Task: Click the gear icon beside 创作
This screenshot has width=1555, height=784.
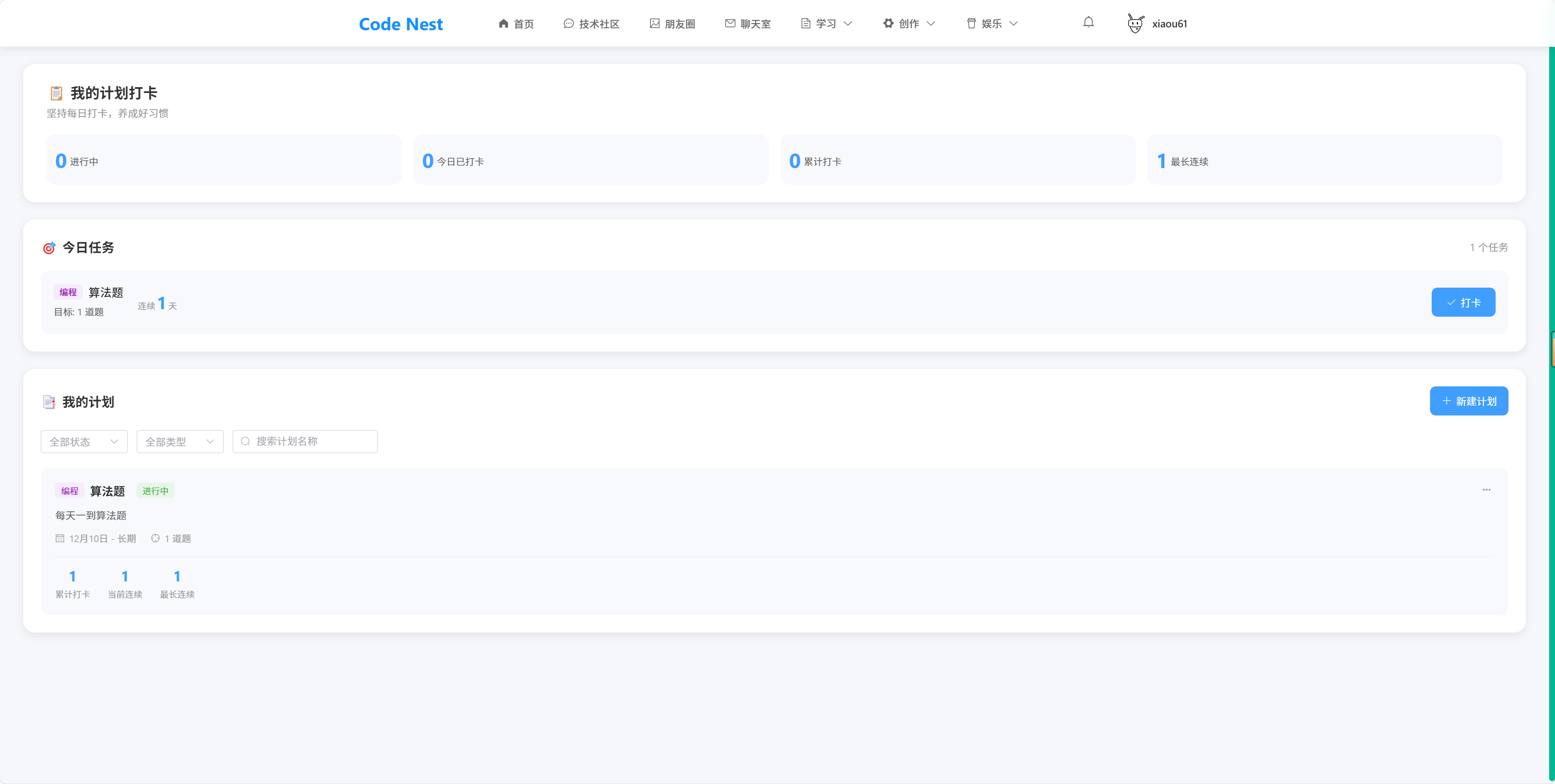Action: tap(888, 24)
